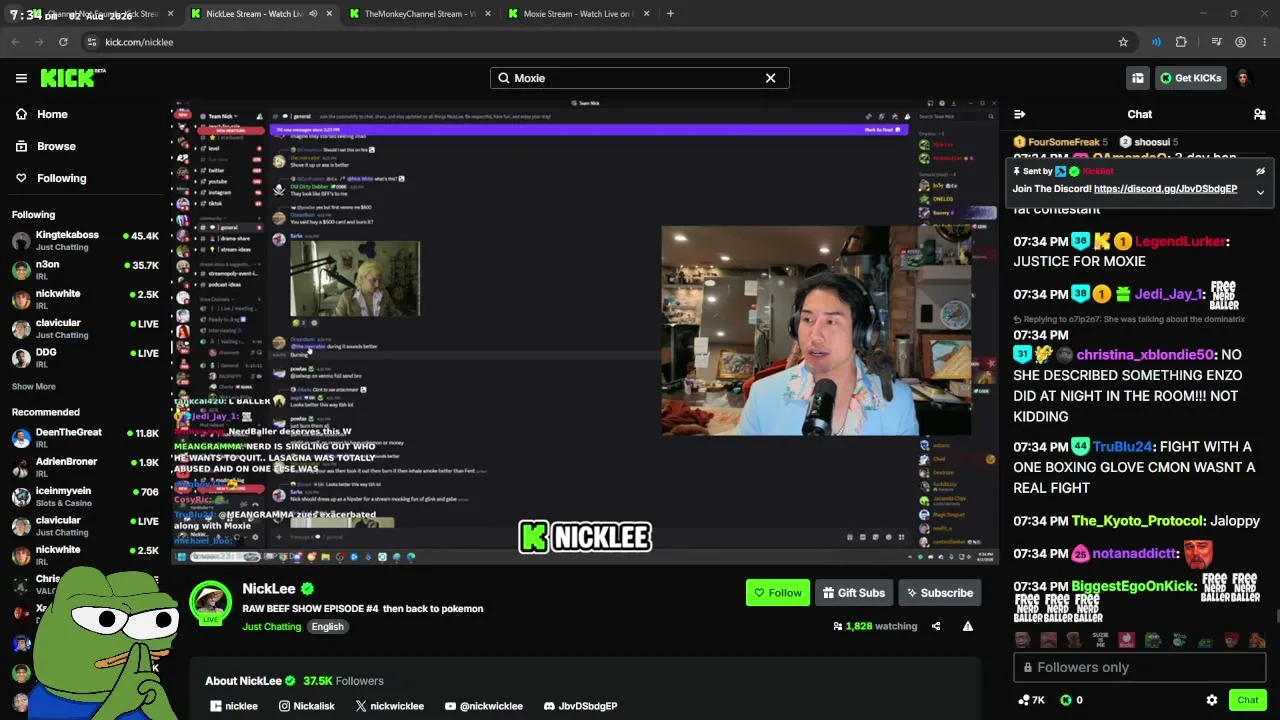Open the chat user list icon
The image size is (1280, 720).
1259,114
